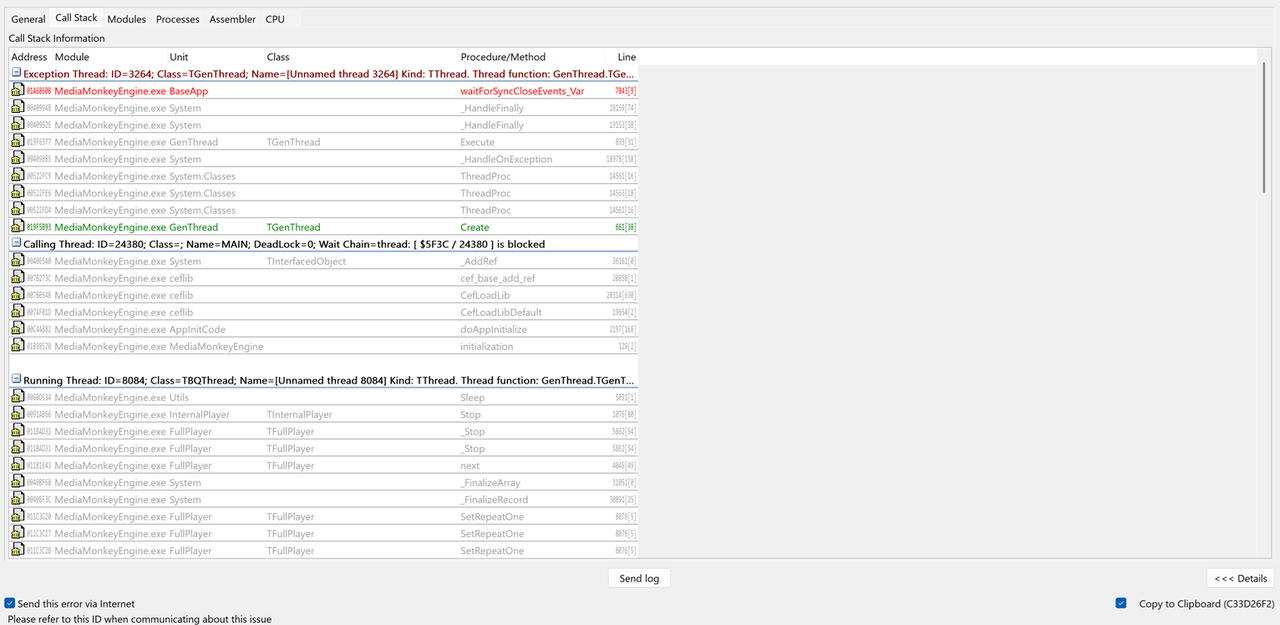Click the _HandleOnException procedure text
The height and width of the screenshot is (625, 1280).
click(506, 159)
